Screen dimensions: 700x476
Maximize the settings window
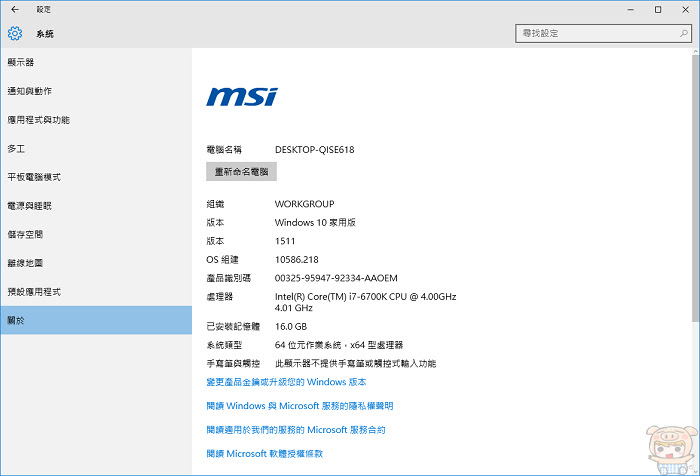658,9
